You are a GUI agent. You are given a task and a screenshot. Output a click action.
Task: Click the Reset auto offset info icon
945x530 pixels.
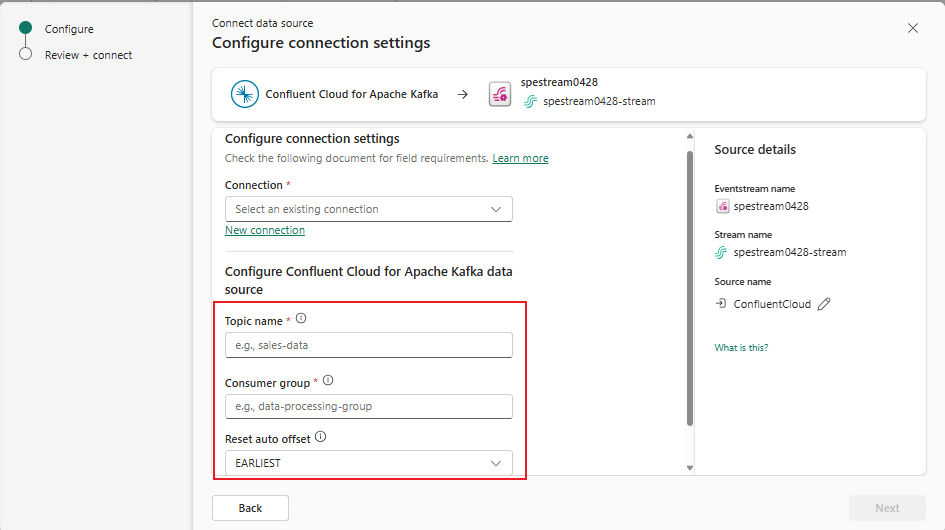point(320,438)
